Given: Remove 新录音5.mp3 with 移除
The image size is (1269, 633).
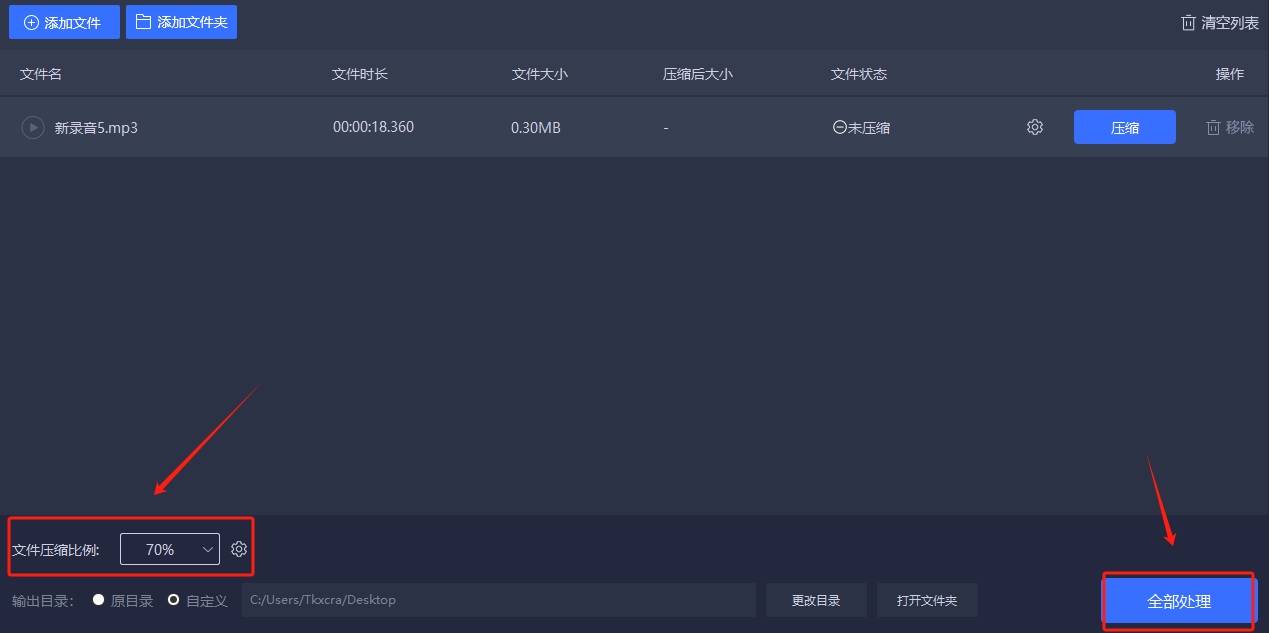Looking at the screenshot, I should pyautogui.click(x=1229, y=127).
